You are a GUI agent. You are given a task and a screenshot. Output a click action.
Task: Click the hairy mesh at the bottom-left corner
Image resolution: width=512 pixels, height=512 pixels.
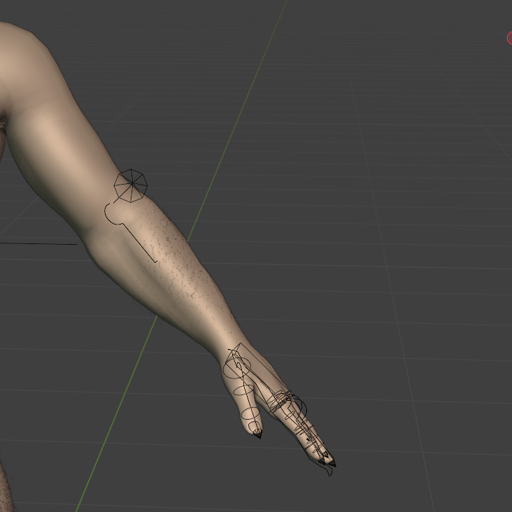coord(6,490)
